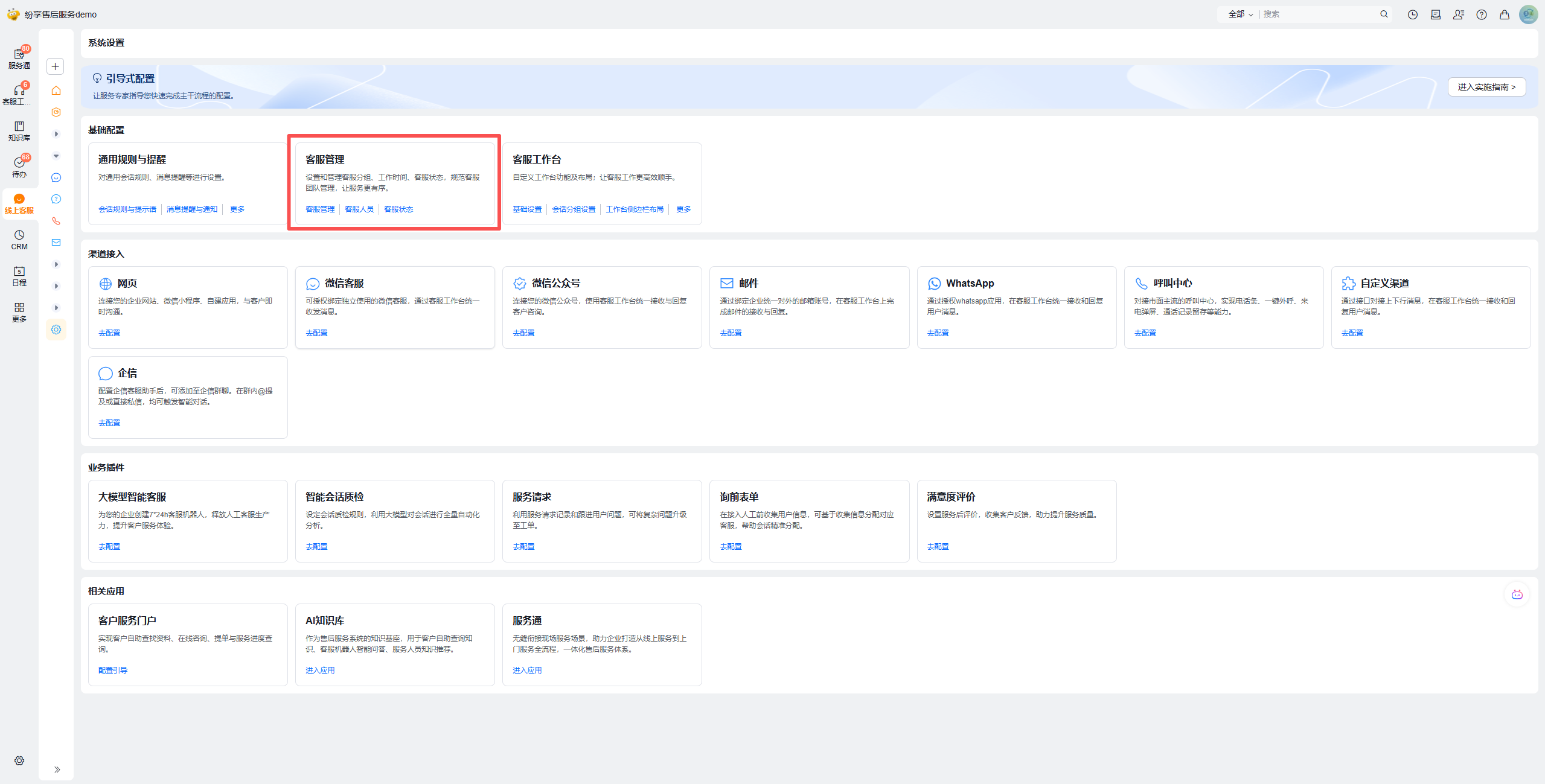Click the mail envelope icon in secondary sidebar
Viewport: 1545px width, 784px height.
click(56, 243)
